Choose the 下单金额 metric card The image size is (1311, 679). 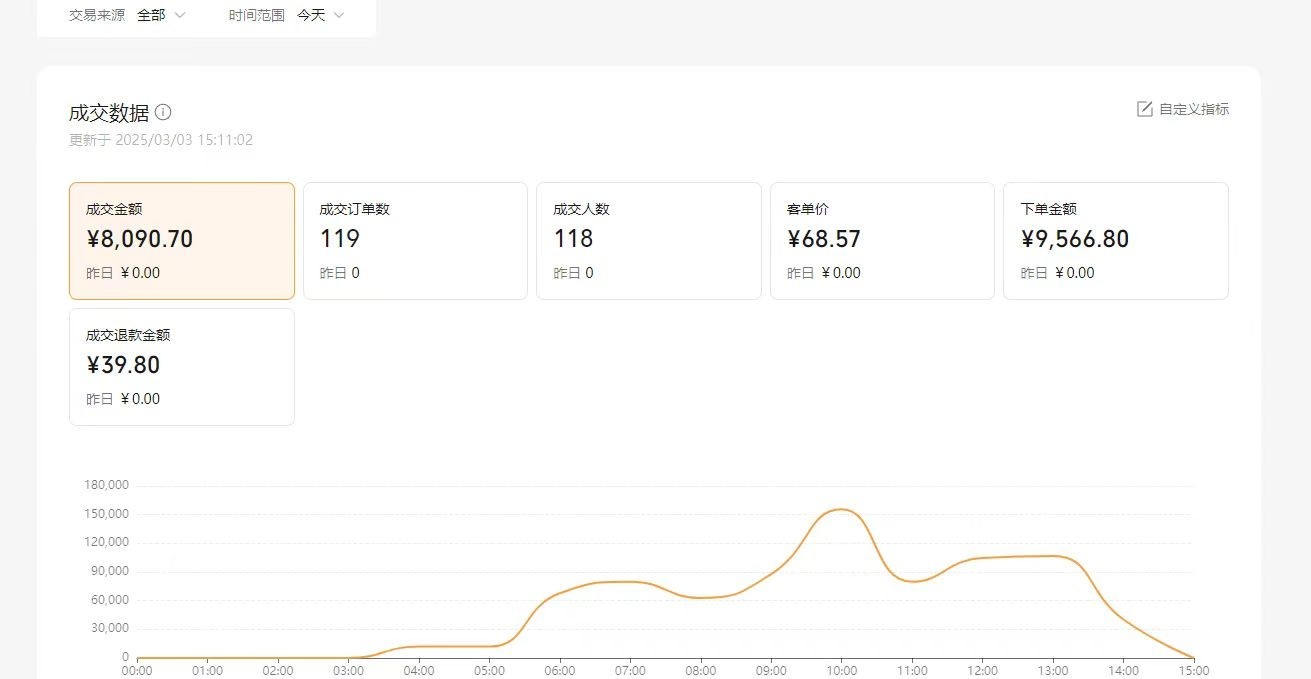1115,241
